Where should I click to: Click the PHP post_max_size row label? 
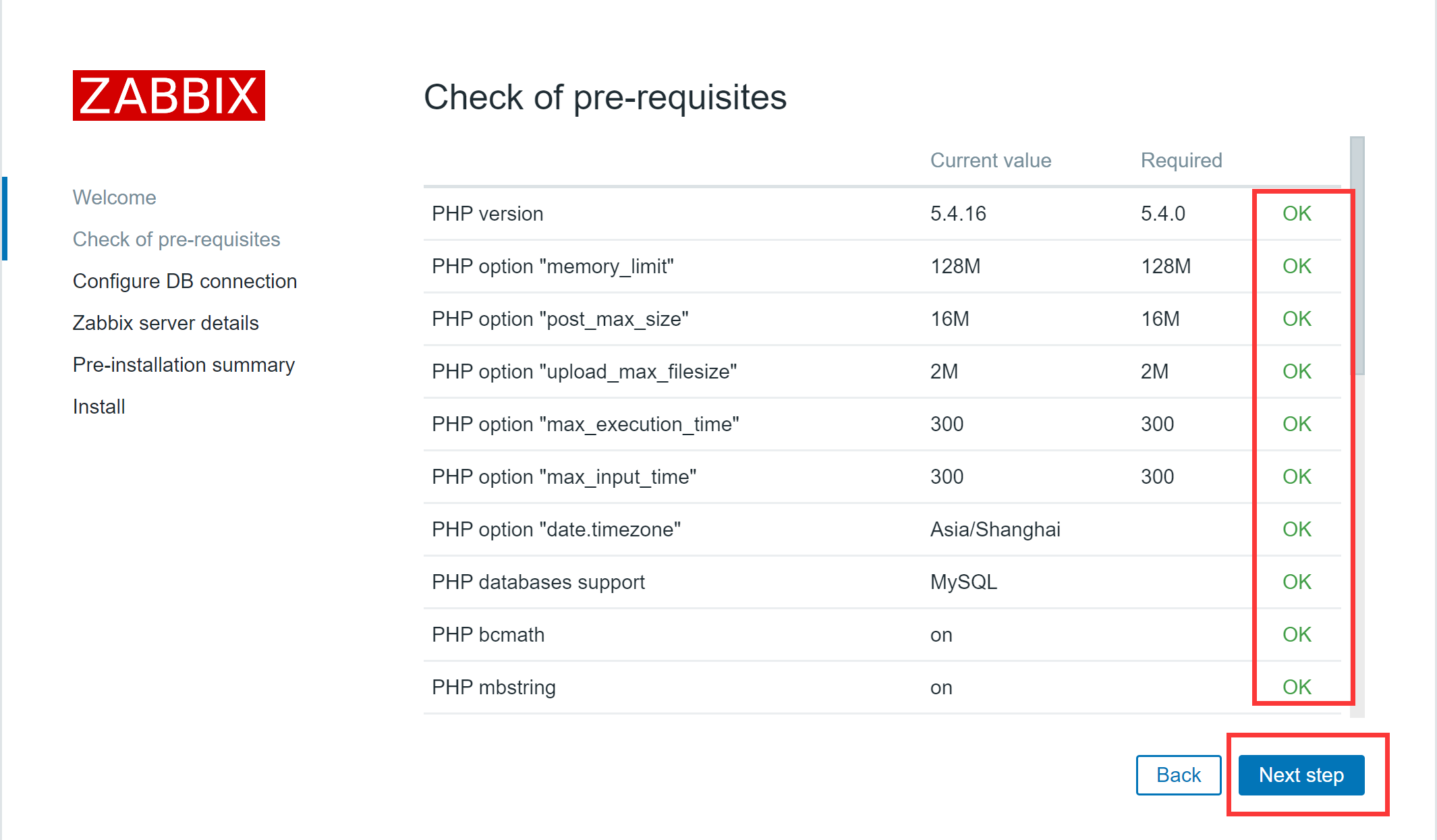[559, 318]
